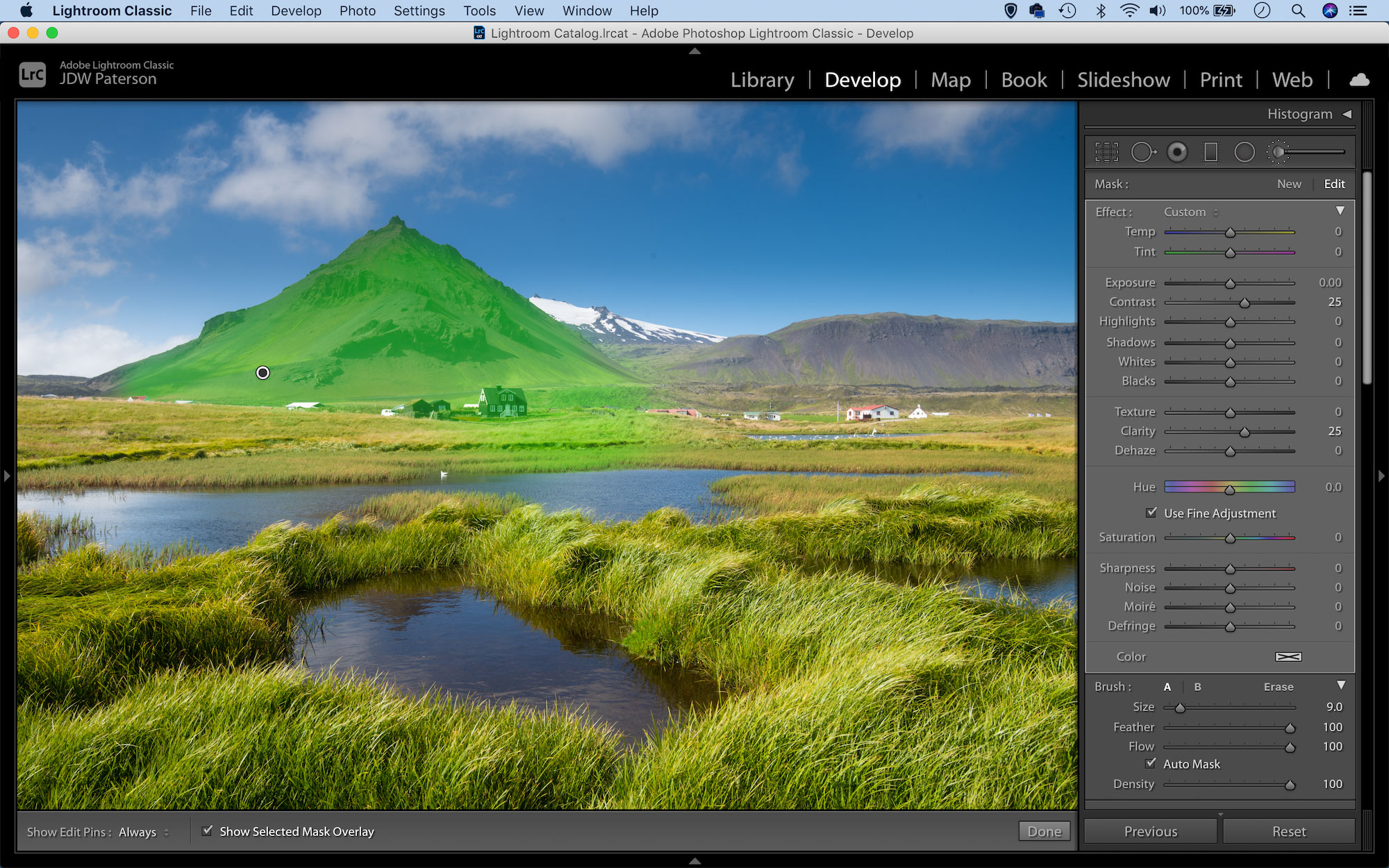Image resolution: width=1389 pixels, height=868 pixels.
Task: Click the Color swatch in mask panel
Action: click(1288, 656)
